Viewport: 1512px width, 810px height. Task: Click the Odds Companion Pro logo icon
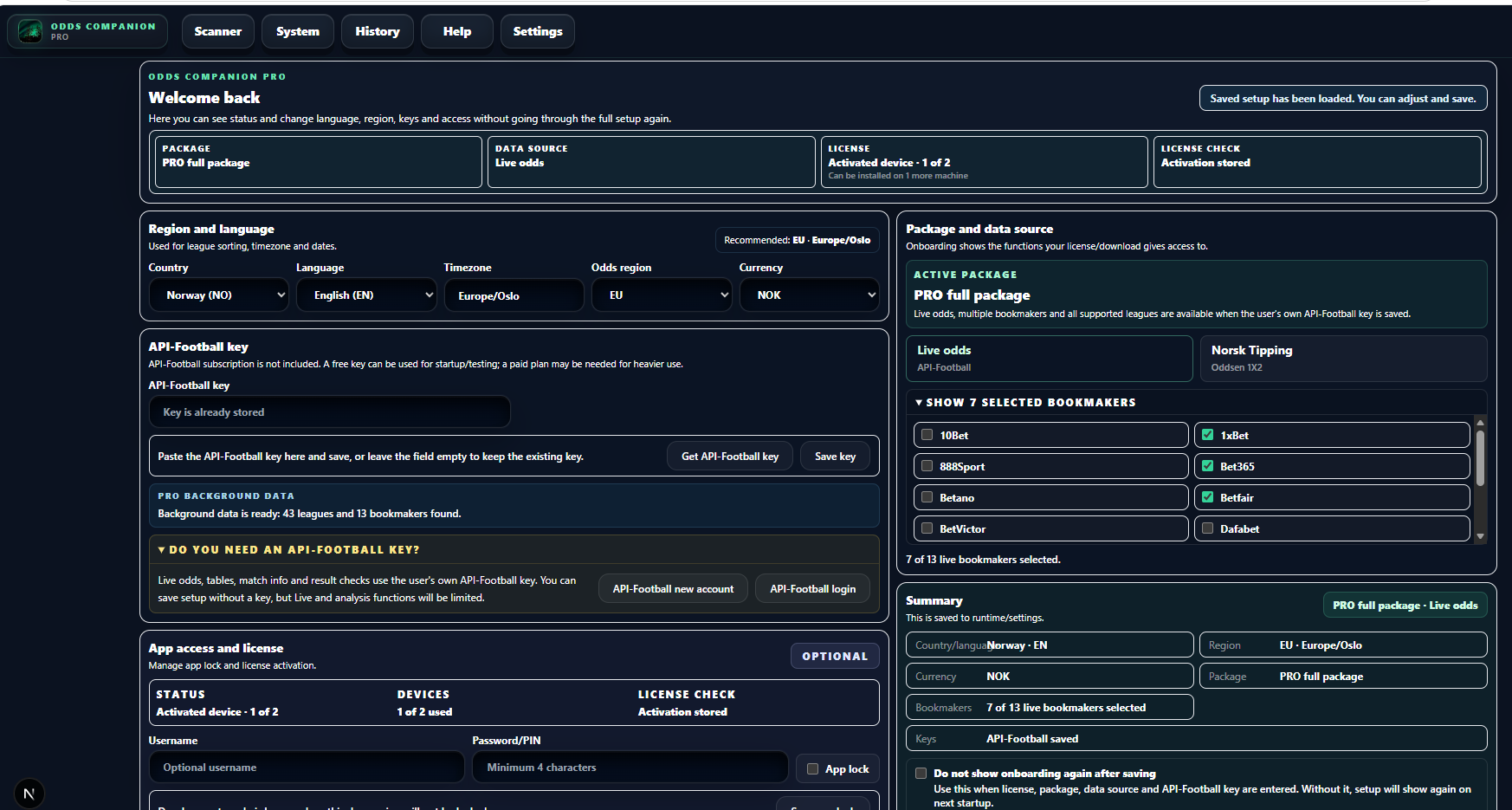pyautogui.click(x=30, y=31)
